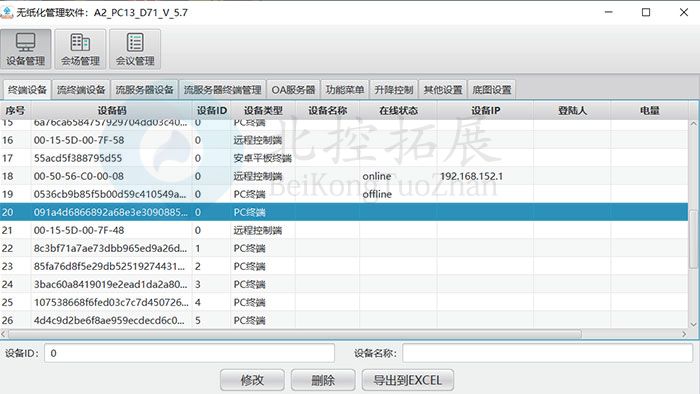The width and height of the screenshot is (700, 394).
Task: Switch to the 流终端设备 tab
Action: pyautogui.click(x=81, y=90)
